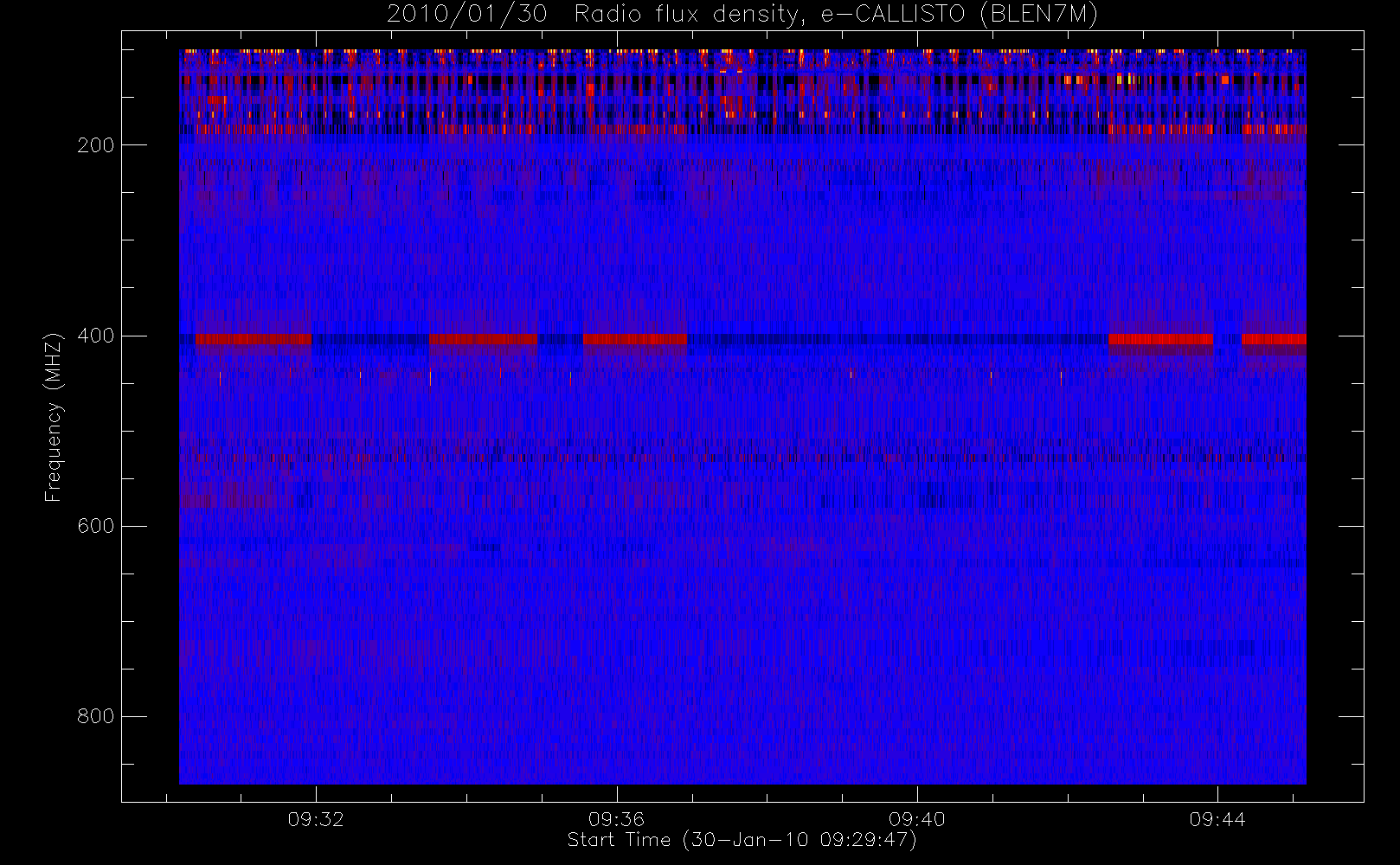Click the '400' frequency tick label

[x=96, y=336]
